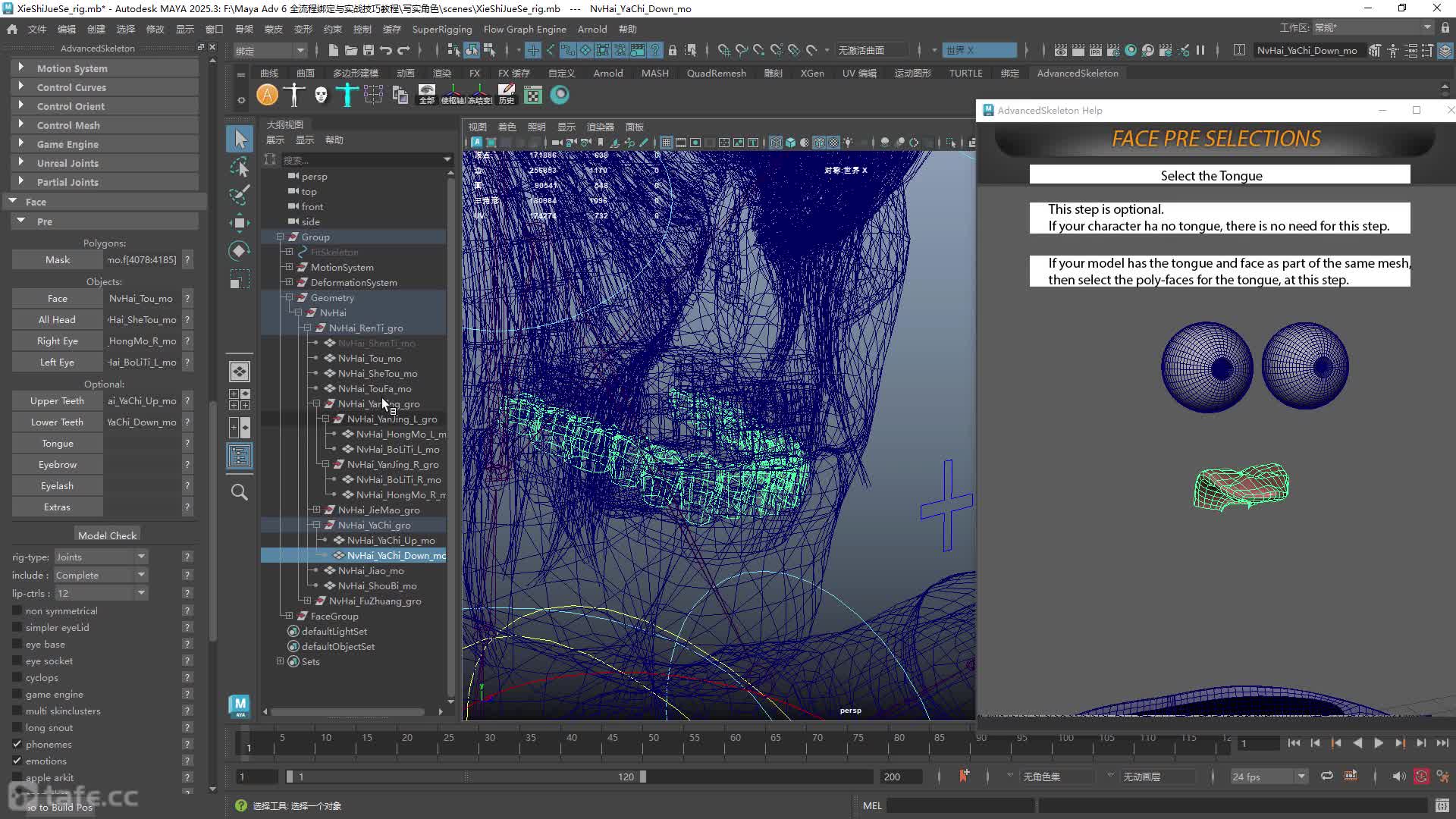Uncheck the phonemes option
1456x819 pixels.
(x=17, y=744)
